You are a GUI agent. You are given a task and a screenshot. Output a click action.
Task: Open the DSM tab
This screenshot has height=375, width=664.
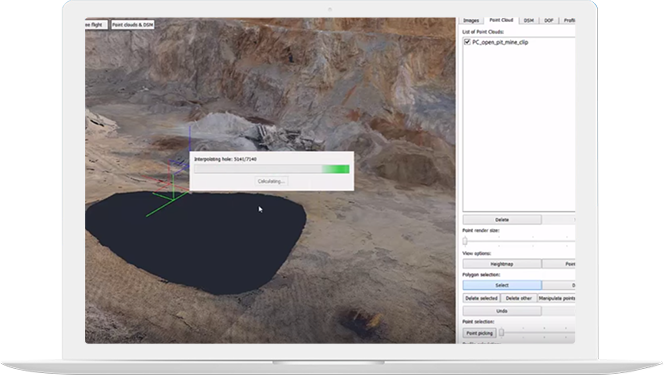(x=529, y=20)
